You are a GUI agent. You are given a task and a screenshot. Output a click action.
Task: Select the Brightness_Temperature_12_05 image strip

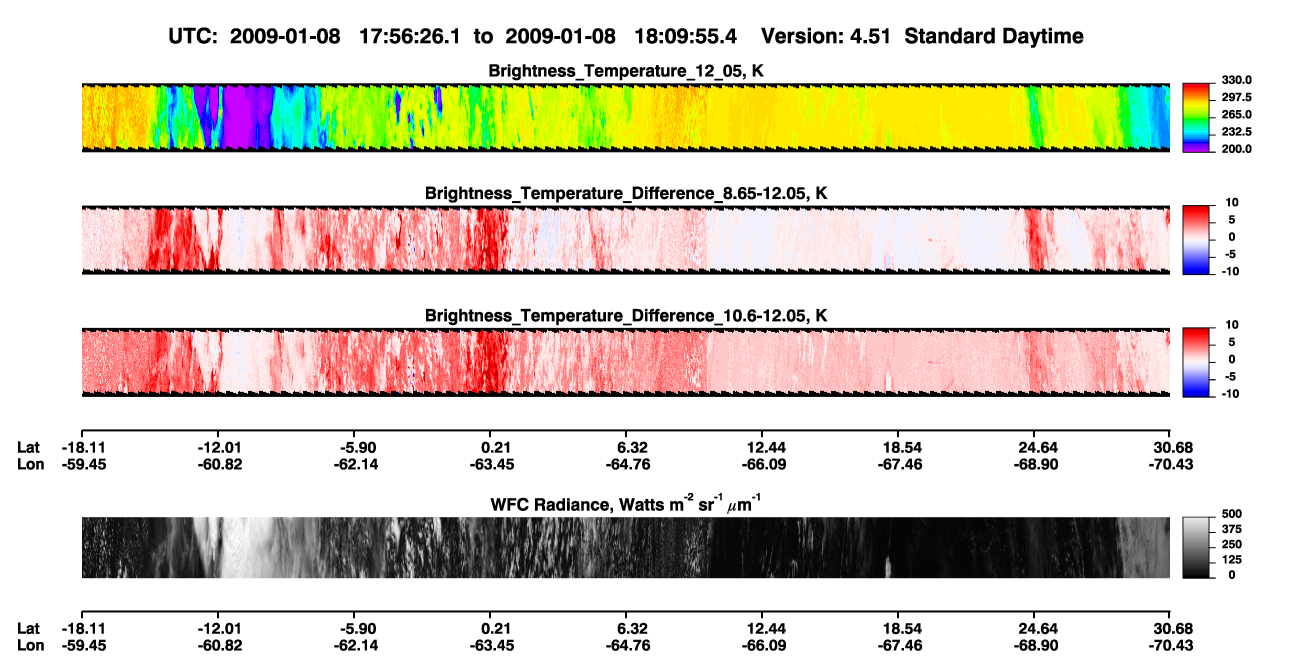point(625,118)
